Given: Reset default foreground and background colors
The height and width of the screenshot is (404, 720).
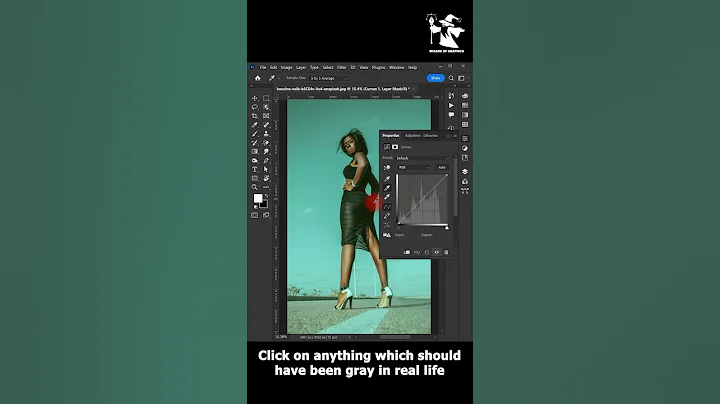Looking at the screenshot, I should tap(255, 207).
